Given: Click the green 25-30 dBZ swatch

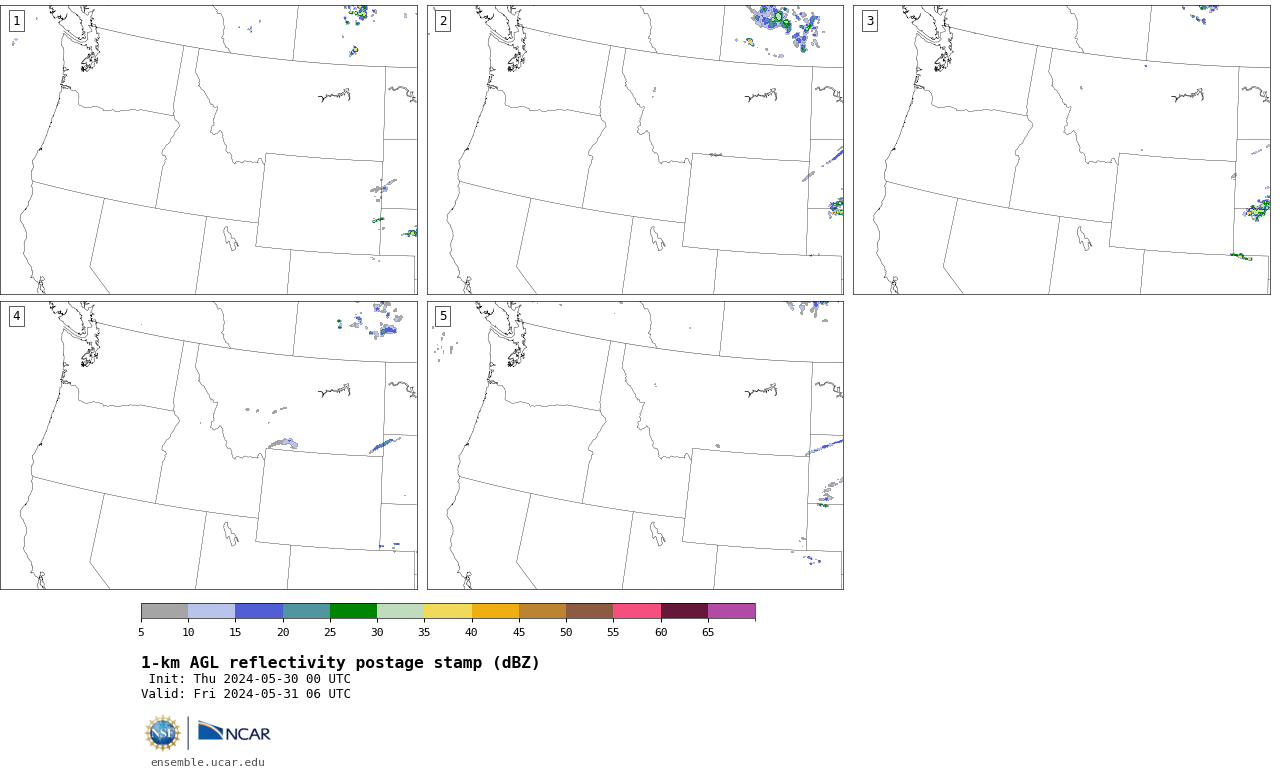Looking at the screenshot, I should click(x=353, y=611).
